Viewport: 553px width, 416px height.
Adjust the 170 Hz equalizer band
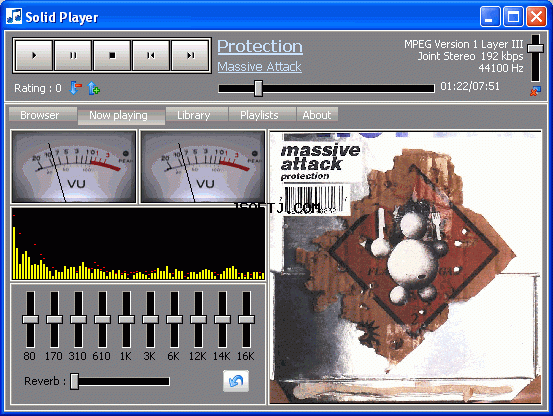54,319
